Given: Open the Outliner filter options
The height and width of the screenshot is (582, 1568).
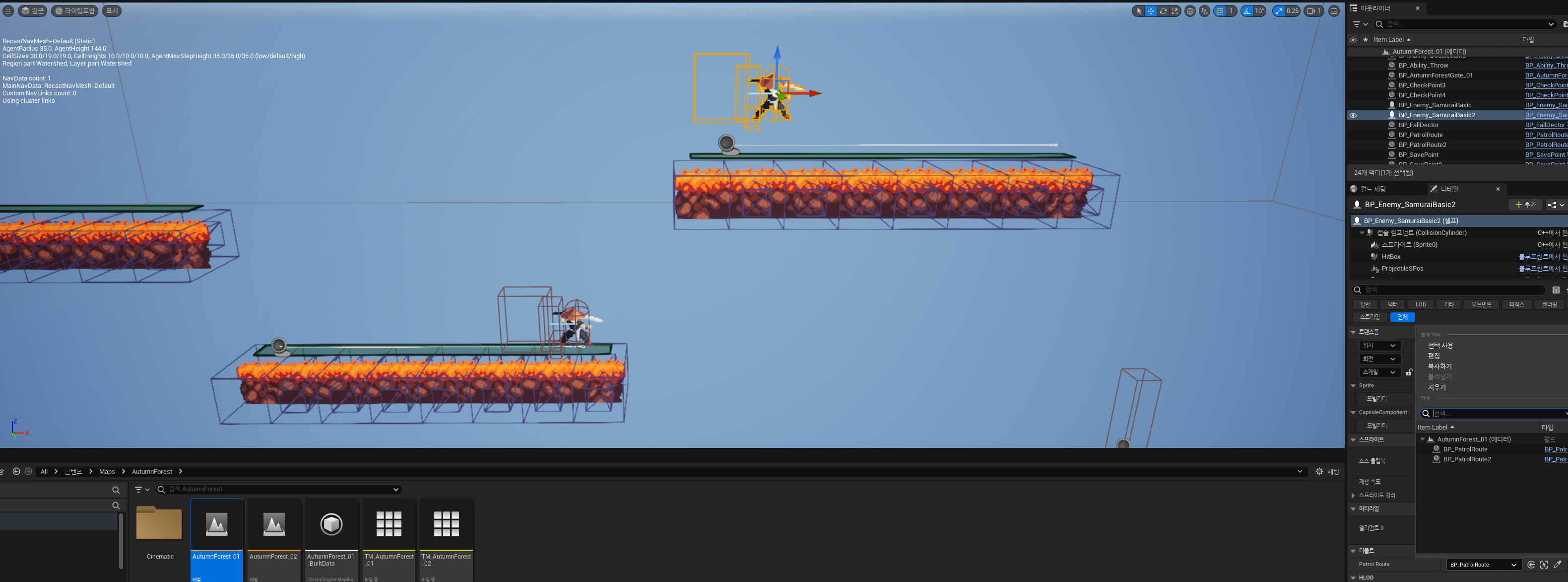Looking at the screenshot, I should [x=1360, y=24].
